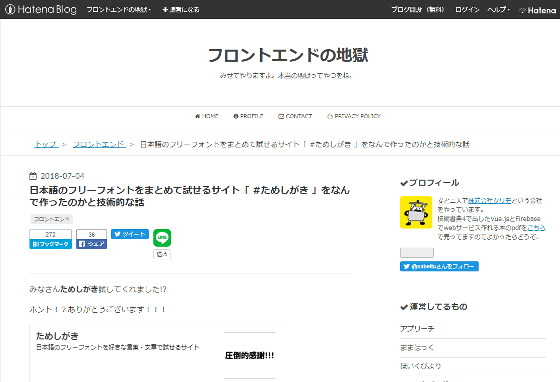Click the Twitter follow button in sidebar
560x382 pixels.
pos(439,266)
